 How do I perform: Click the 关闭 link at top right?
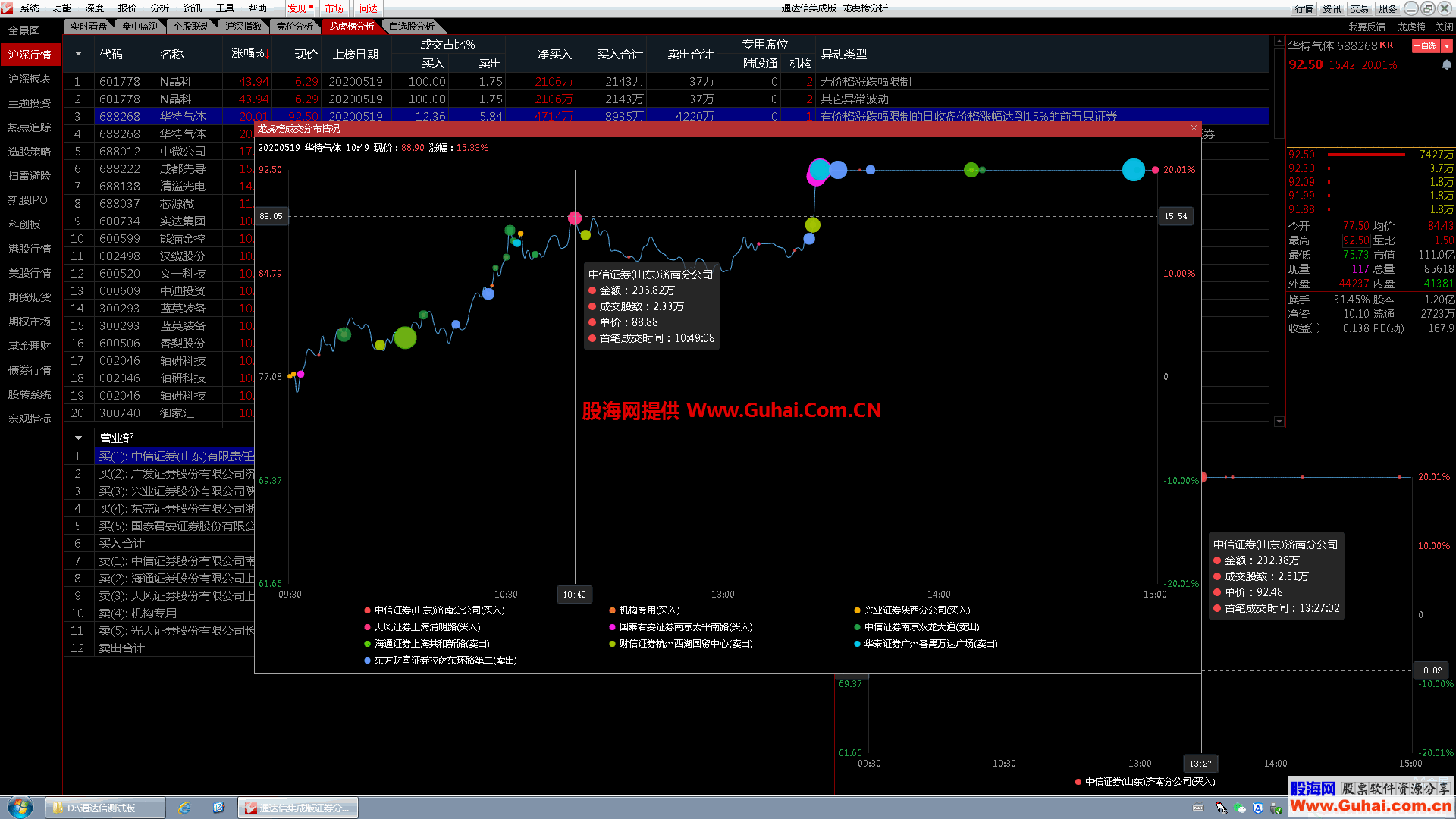pos(1444,27)
